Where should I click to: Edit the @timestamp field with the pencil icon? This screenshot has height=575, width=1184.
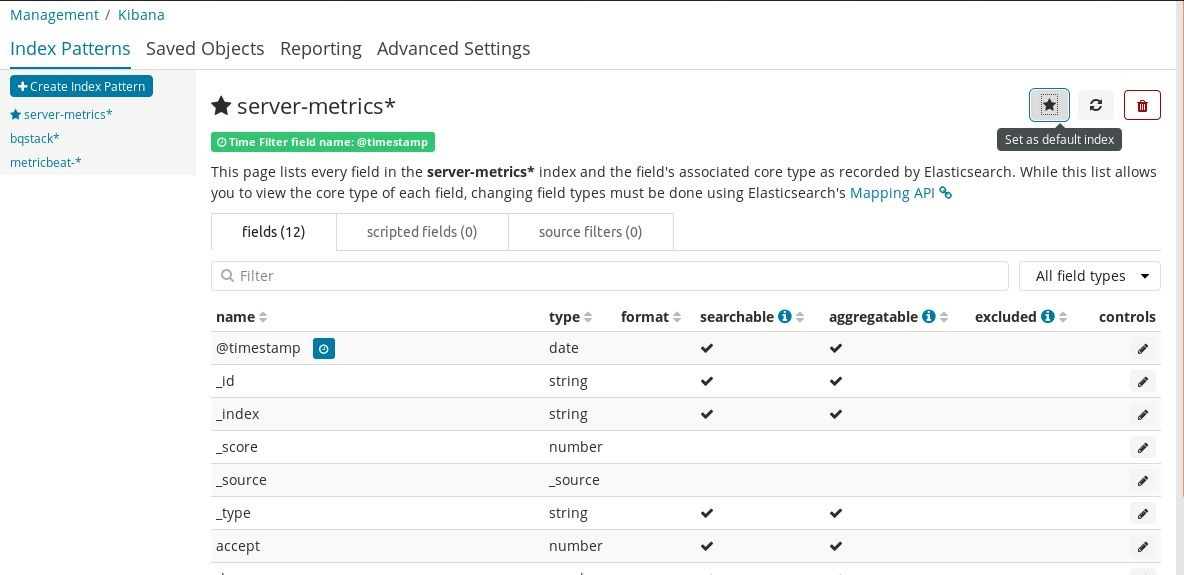coord(1142,348)
